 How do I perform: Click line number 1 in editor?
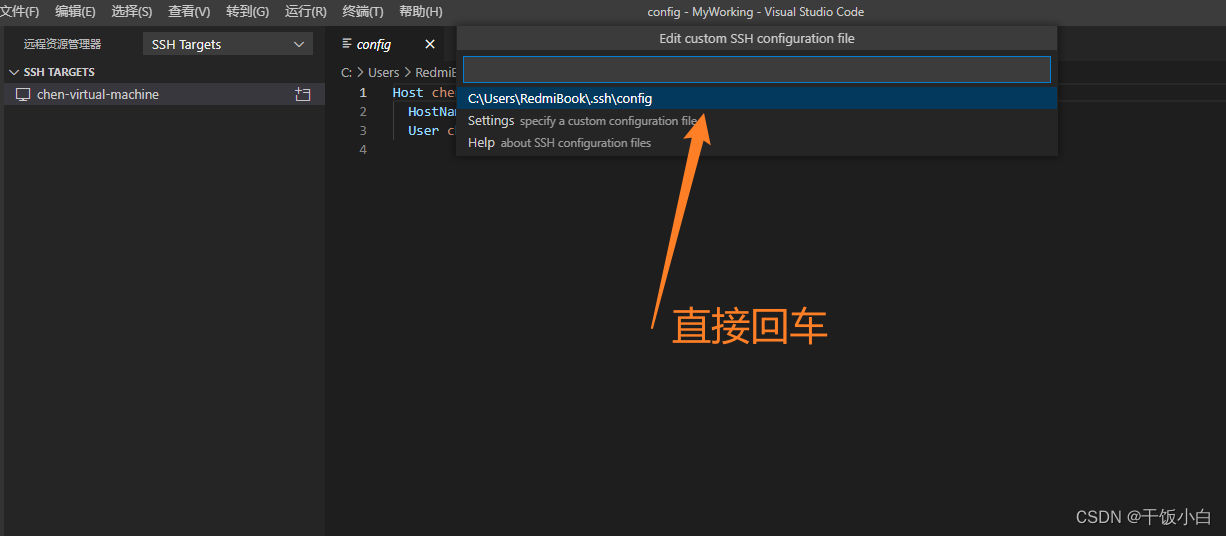click(x=363, y=92)
